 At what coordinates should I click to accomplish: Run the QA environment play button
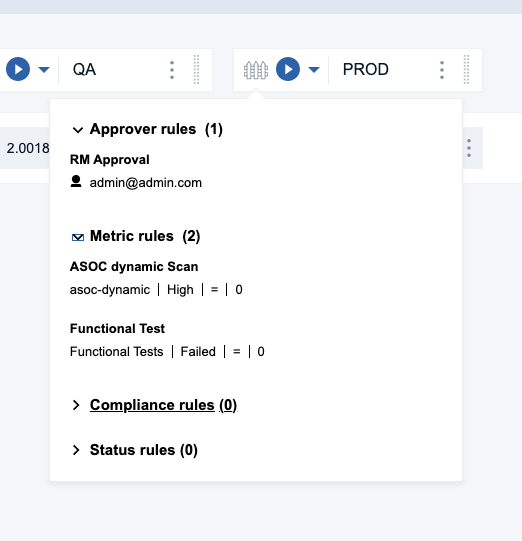click(x=18, y=69)
